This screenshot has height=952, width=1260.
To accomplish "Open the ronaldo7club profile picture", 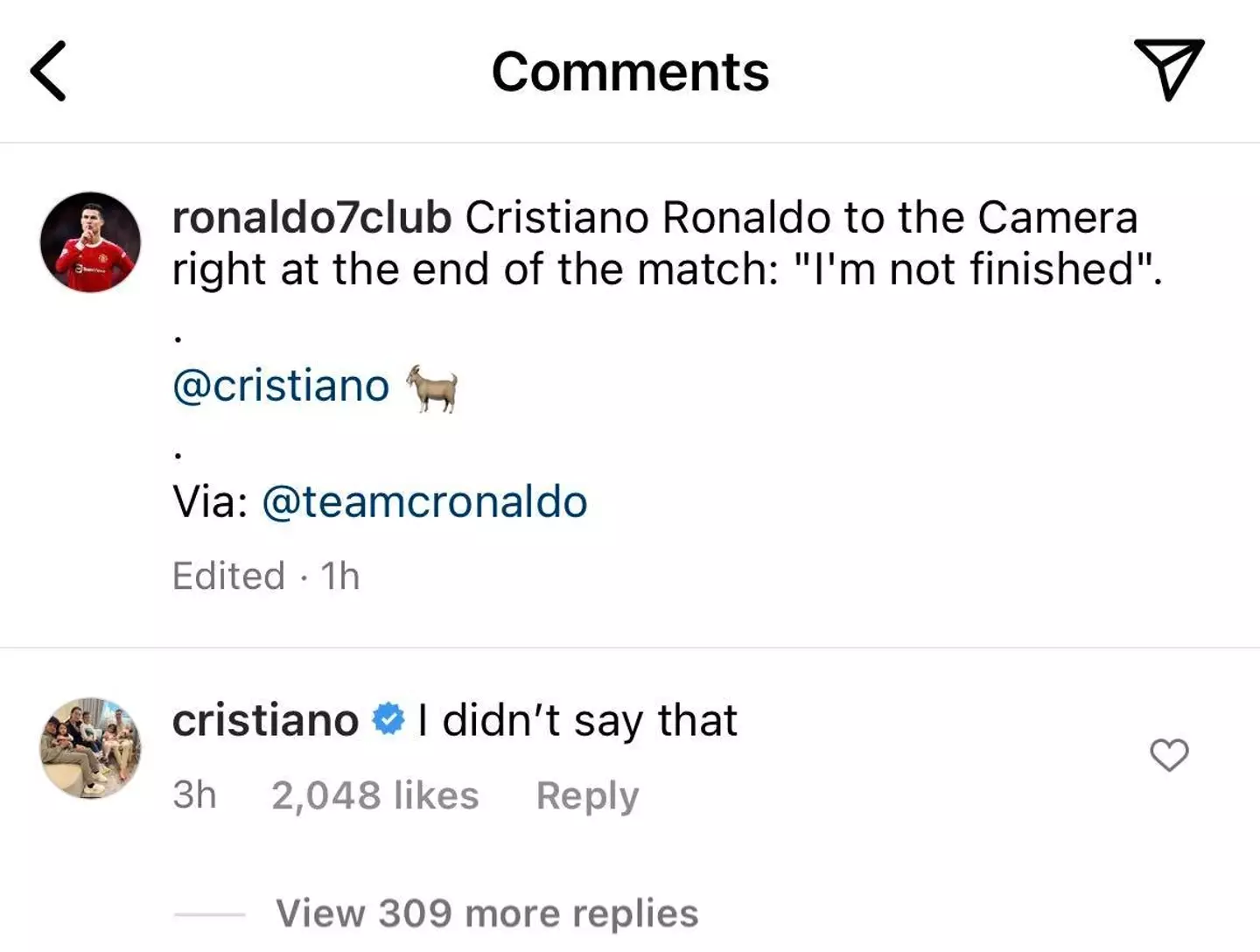I will coord(90,242).
